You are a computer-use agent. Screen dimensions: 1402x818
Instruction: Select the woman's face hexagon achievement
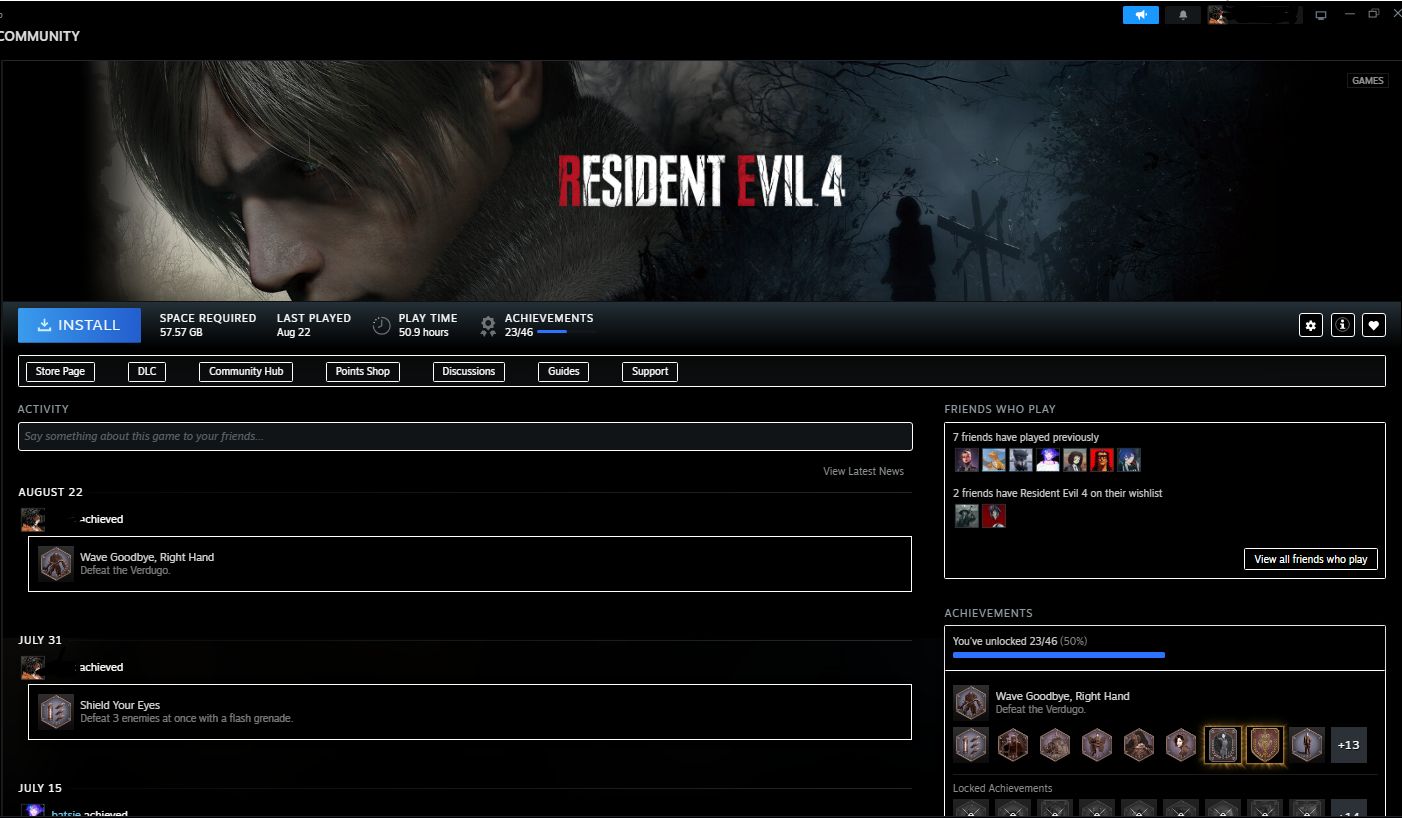[x=1181, y=745]
